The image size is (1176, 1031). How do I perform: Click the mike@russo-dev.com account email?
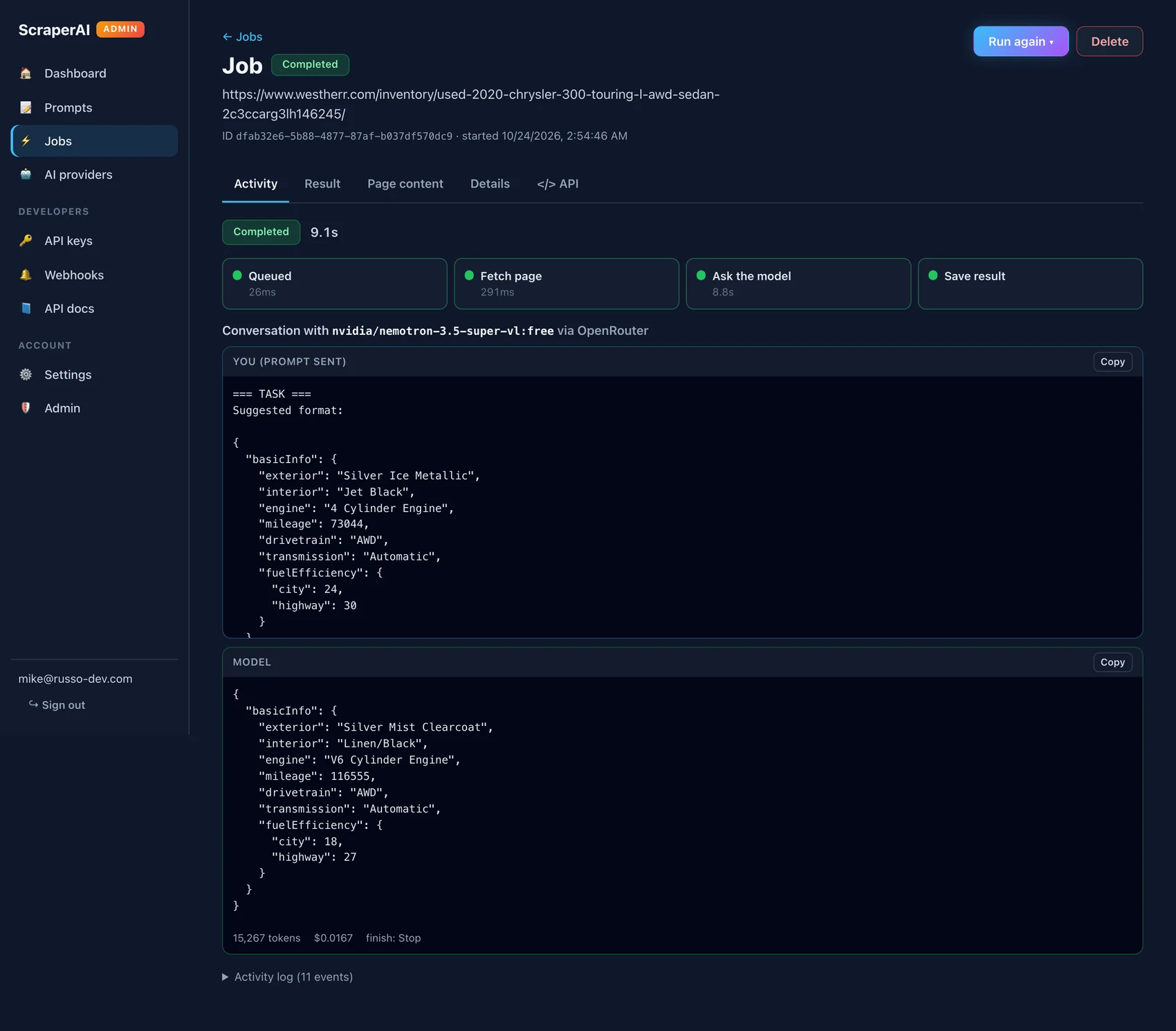[75, 679]
